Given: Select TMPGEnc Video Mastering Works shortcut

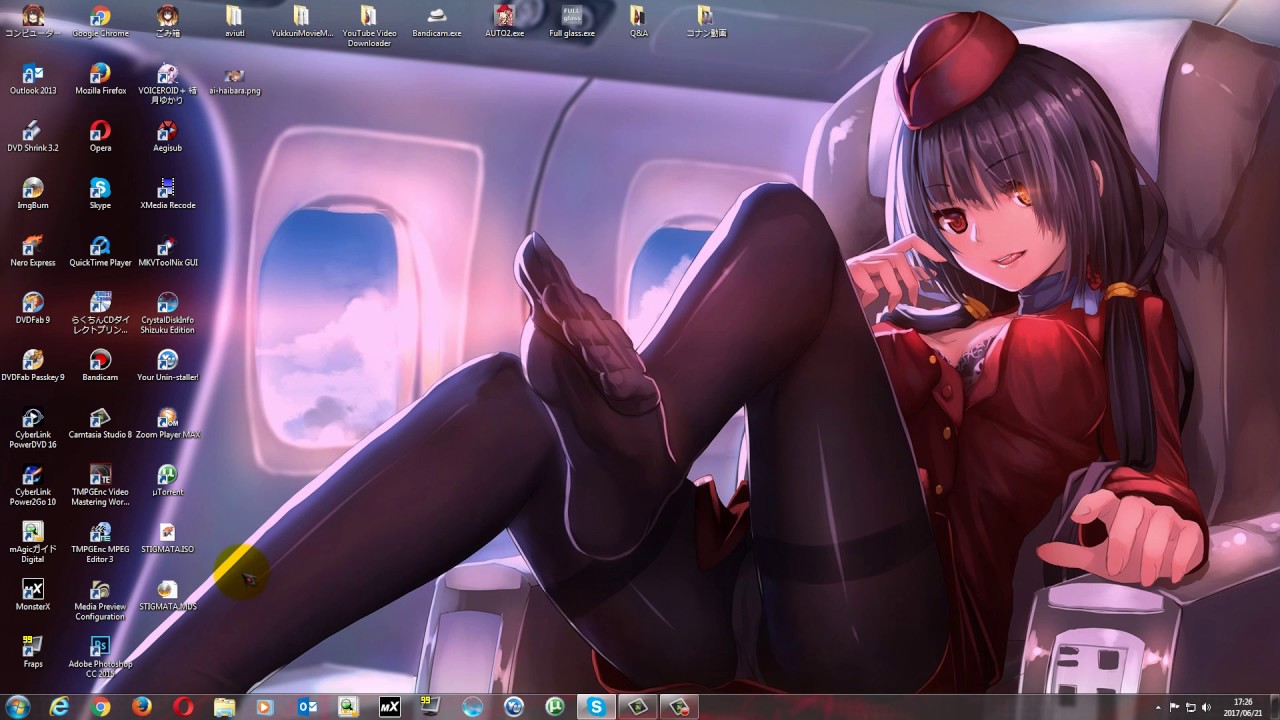Looking at the screenshot, I should pyautogui.click(x=100, y=485).
